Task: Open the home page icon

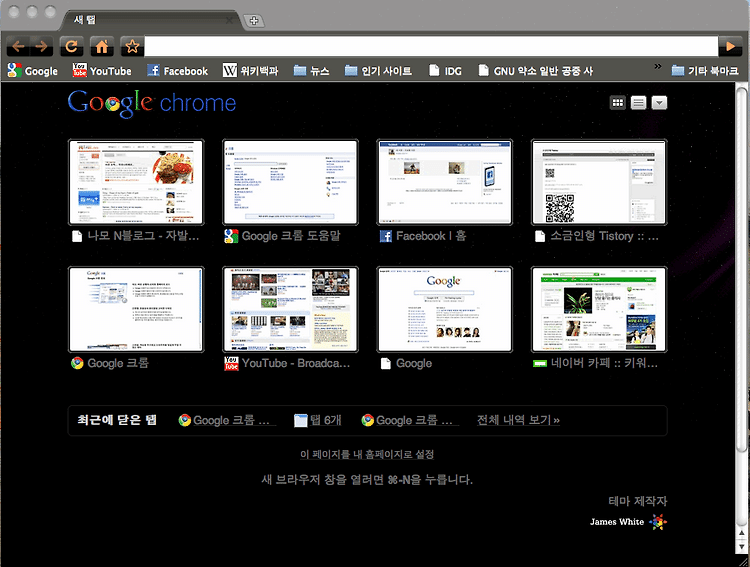Action: point(102,46)
